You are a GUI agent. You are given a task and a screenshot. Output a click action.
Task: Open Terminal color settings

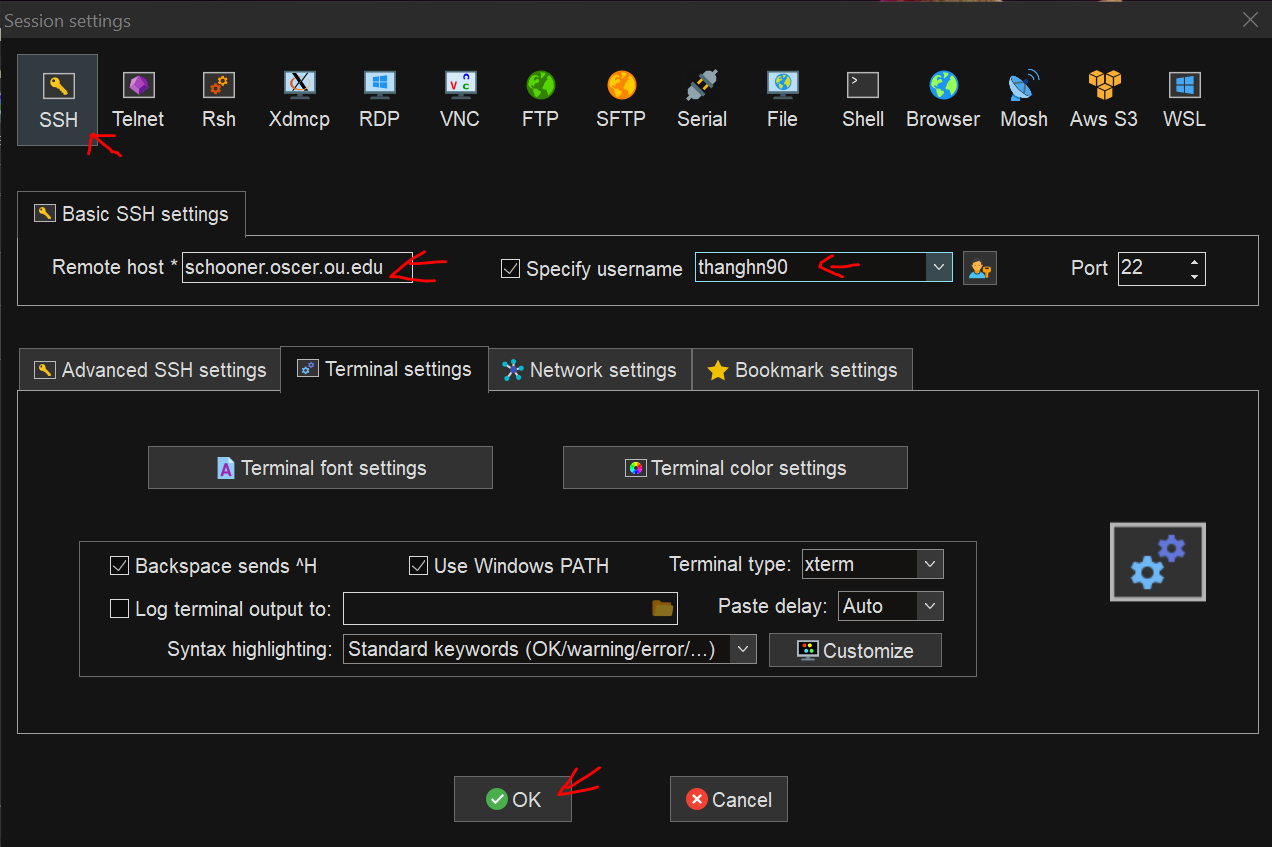tap(734, 467)
